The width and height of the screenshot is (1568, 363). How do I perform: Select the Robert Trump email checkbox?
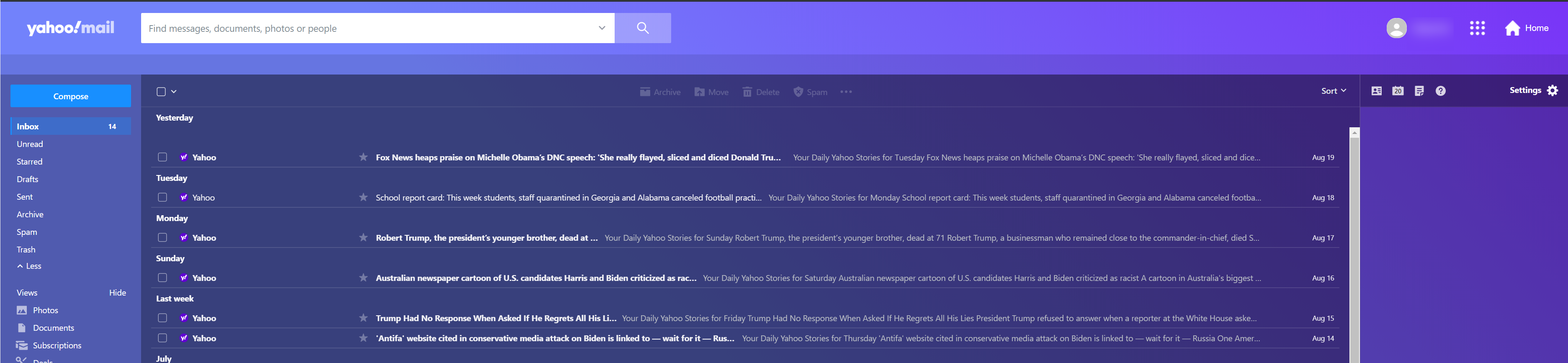coord(162,237)
